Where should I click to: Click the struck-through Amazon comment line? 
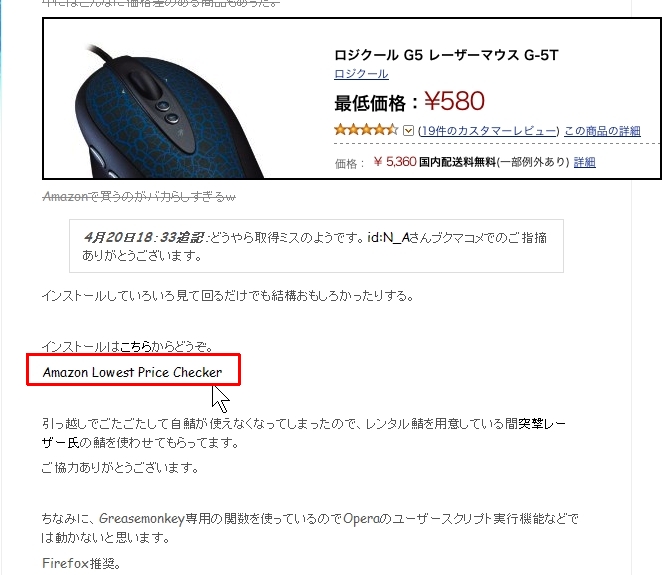click(x=139, y=196)
